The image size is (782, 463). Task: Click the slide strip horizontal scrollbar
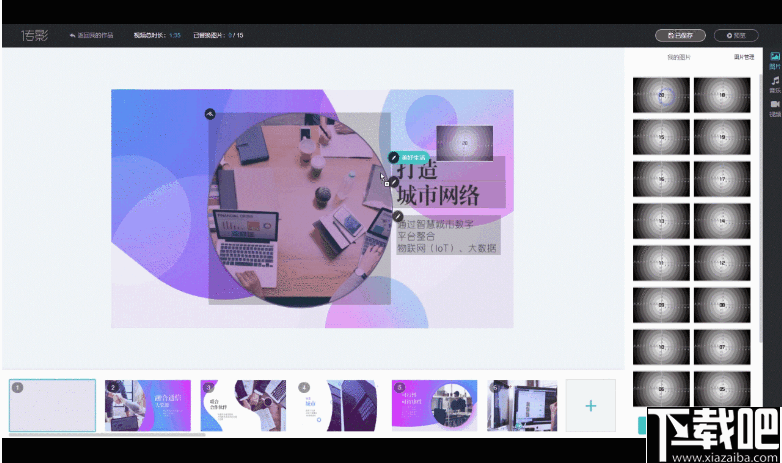[x=107, y=435]
